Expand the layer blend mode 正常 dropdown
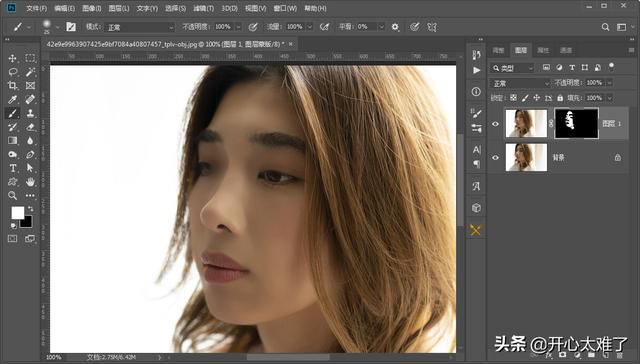The height and width of the screenshot is (364, 640). tap(520, 83)
